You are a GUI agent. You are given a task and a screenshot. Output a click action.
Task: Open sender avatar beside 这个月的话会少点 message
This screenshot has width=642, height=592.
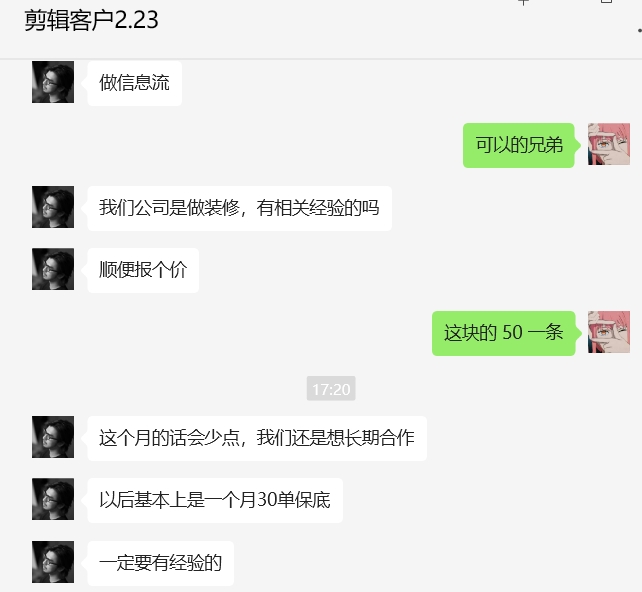tap(53, 437)
